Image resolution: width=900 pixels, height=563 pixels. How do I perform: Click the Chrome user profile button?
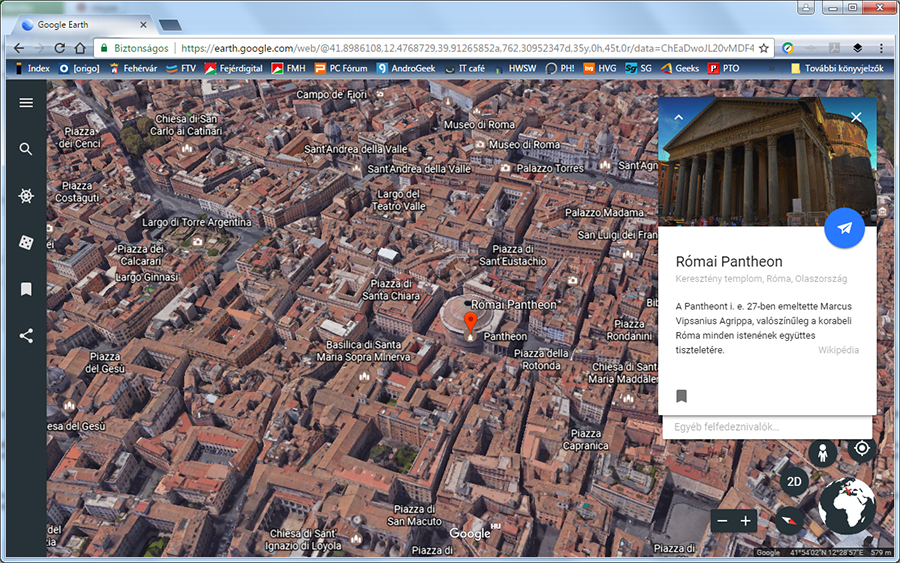click(806, 7)
